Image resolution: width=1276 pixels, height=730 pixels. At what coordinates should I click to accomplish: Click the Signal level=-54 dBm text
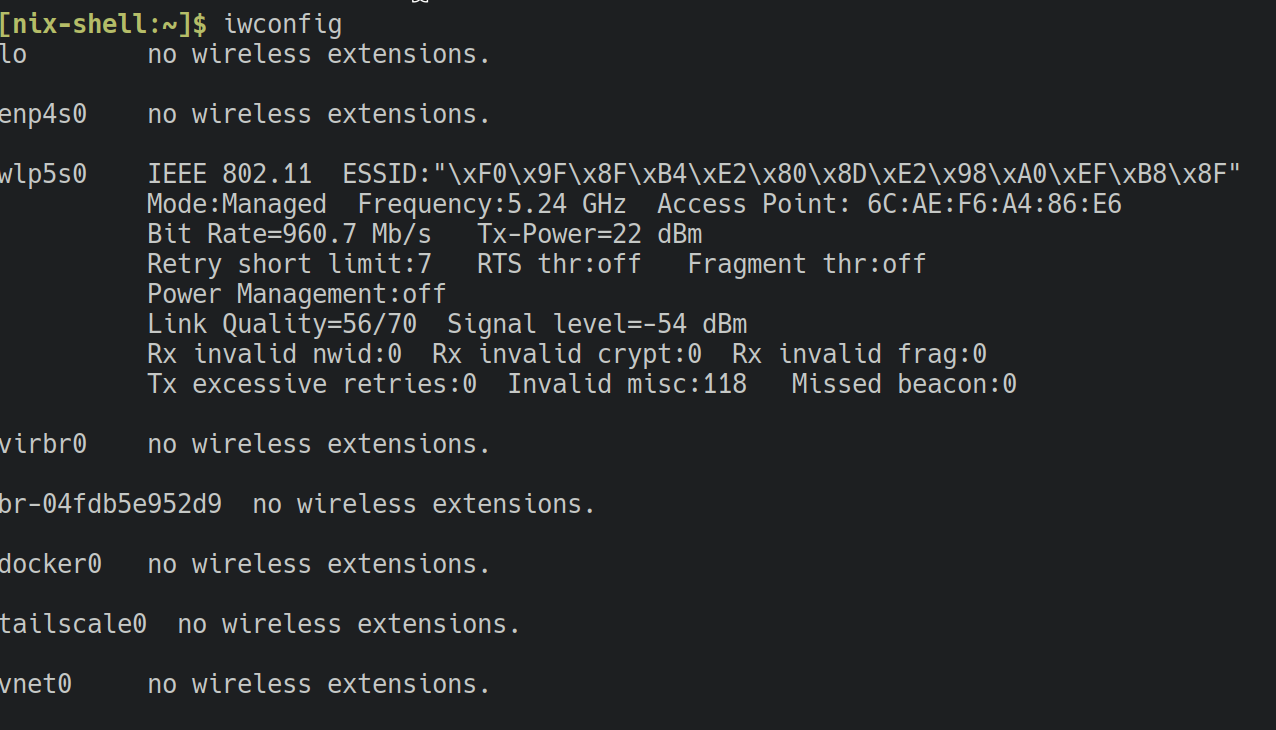597,325
